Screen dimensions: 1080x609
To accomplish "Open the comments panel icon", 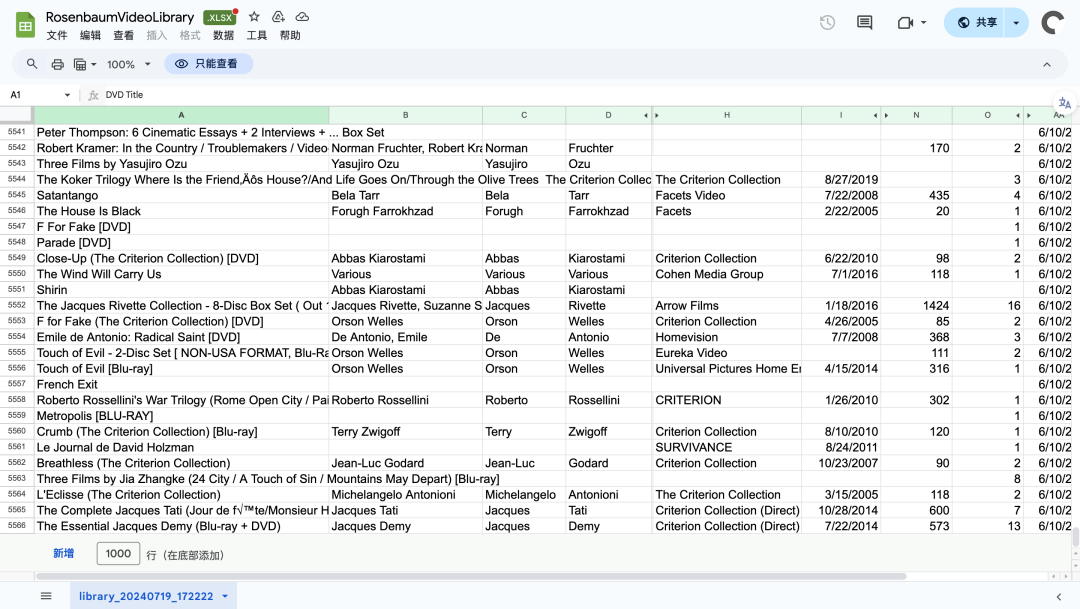I will coord(864,23).
